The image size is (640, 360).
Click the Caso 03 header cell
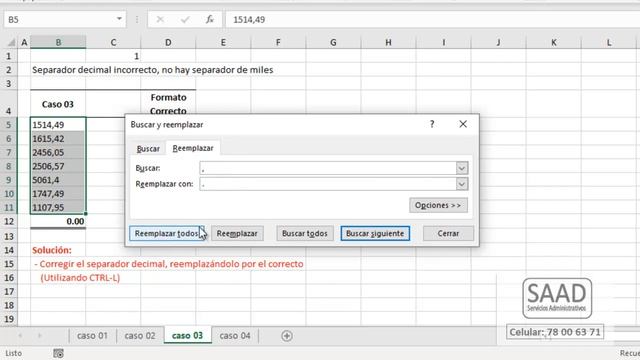click(58, 104)
